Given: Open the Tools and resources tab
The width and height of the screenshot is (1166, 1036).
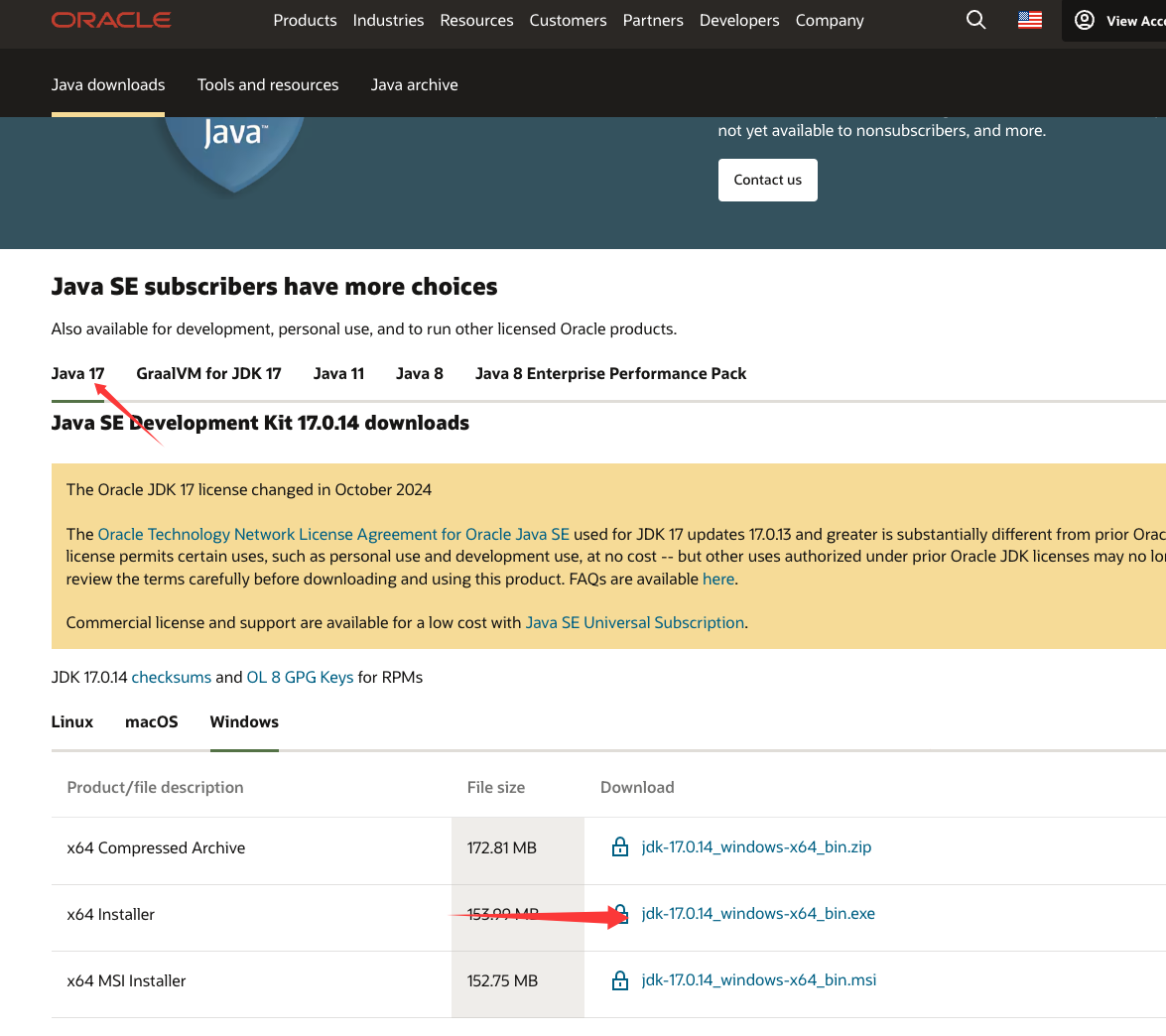Looking at the screenshot, I should click(x=268, y=85).
